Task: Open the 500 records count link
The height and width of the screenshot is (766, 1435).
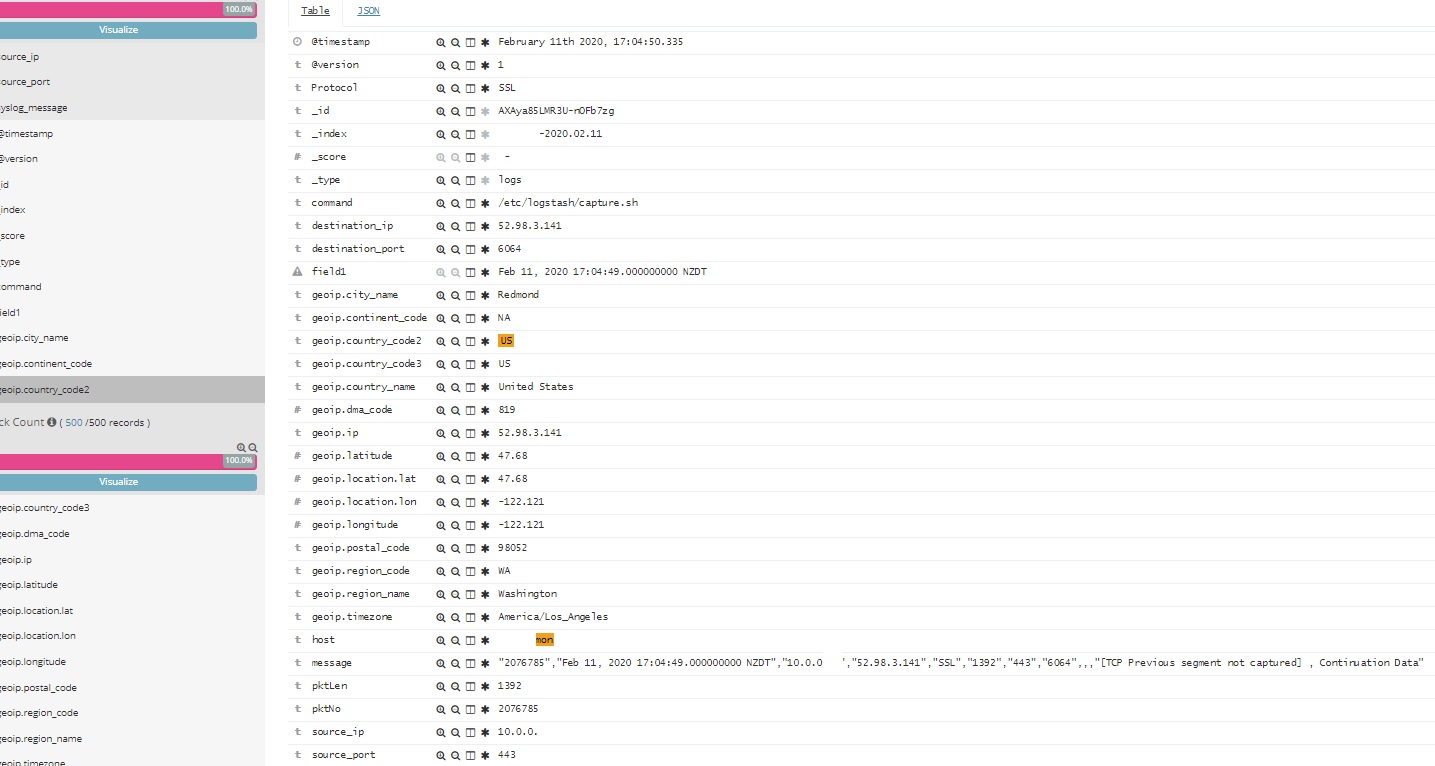Action: click(74, 422)
